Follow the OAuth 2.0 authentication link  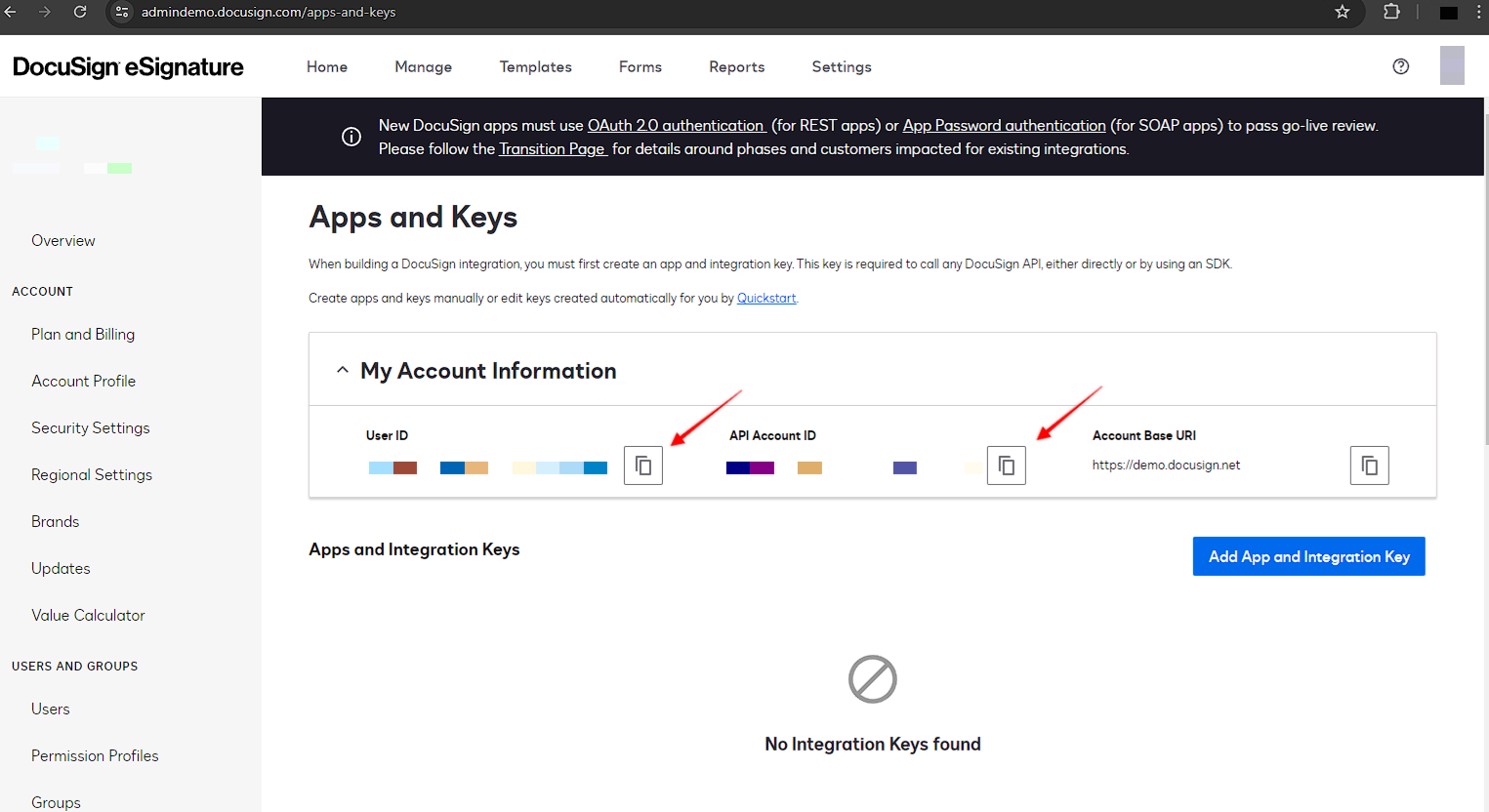tap(677, 125)
